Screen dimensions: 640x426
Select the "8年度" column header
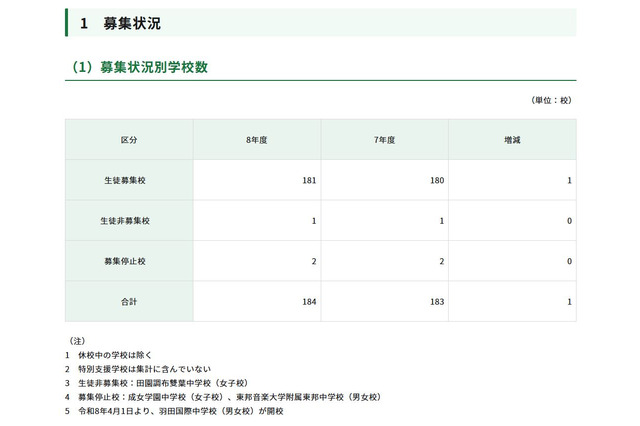tap(256, 139)
